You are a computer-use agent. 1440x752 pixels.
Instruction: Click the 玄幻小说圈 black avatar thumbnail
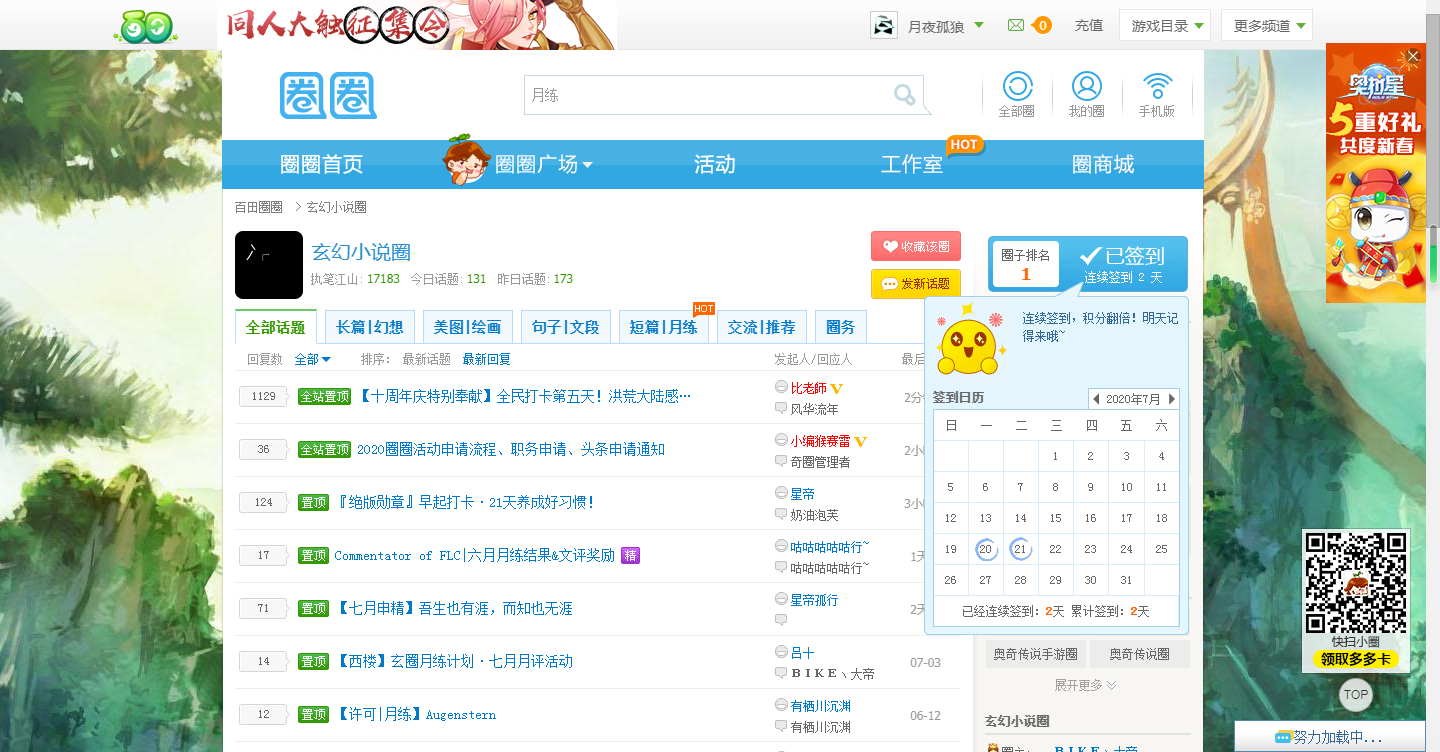269,265
